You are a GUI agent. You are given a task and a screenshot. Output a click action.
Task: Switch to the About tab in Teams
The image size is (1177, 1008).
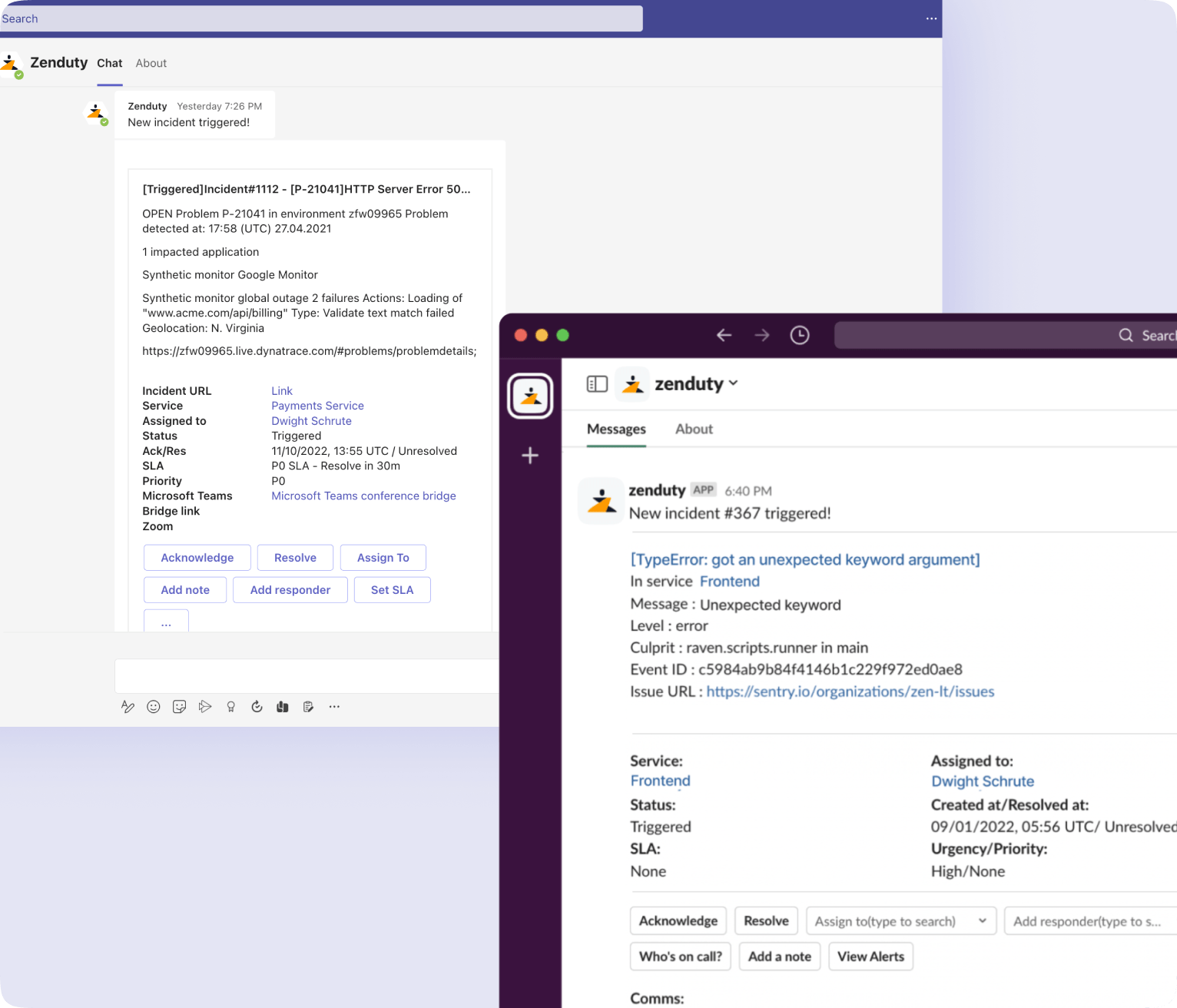(x=151, y=63)
